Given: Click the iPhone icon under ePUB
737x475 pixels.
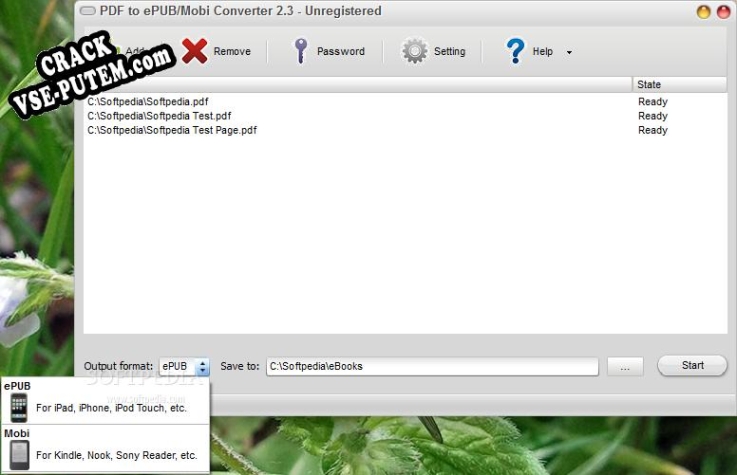Looking at the screenshot, I should click(x=19, y=408).
